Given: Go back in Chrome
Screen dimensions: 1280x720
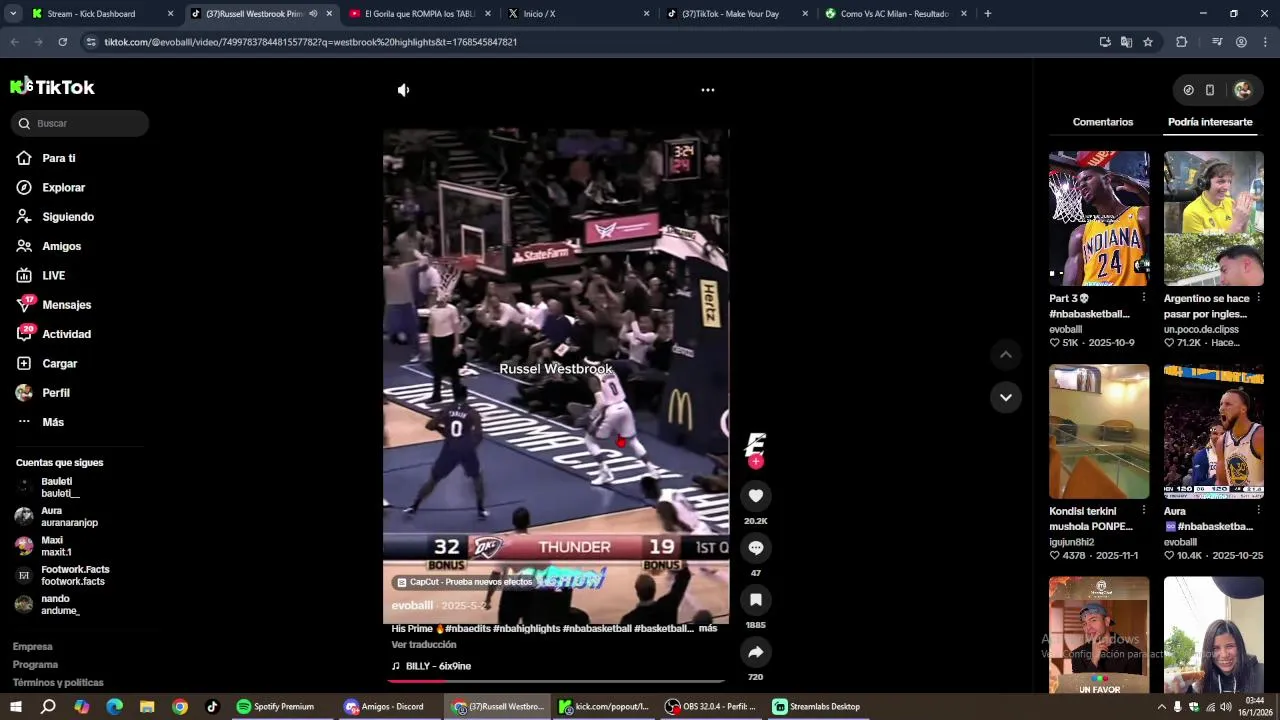Looking at the screenshot, I should coord(14,42).
